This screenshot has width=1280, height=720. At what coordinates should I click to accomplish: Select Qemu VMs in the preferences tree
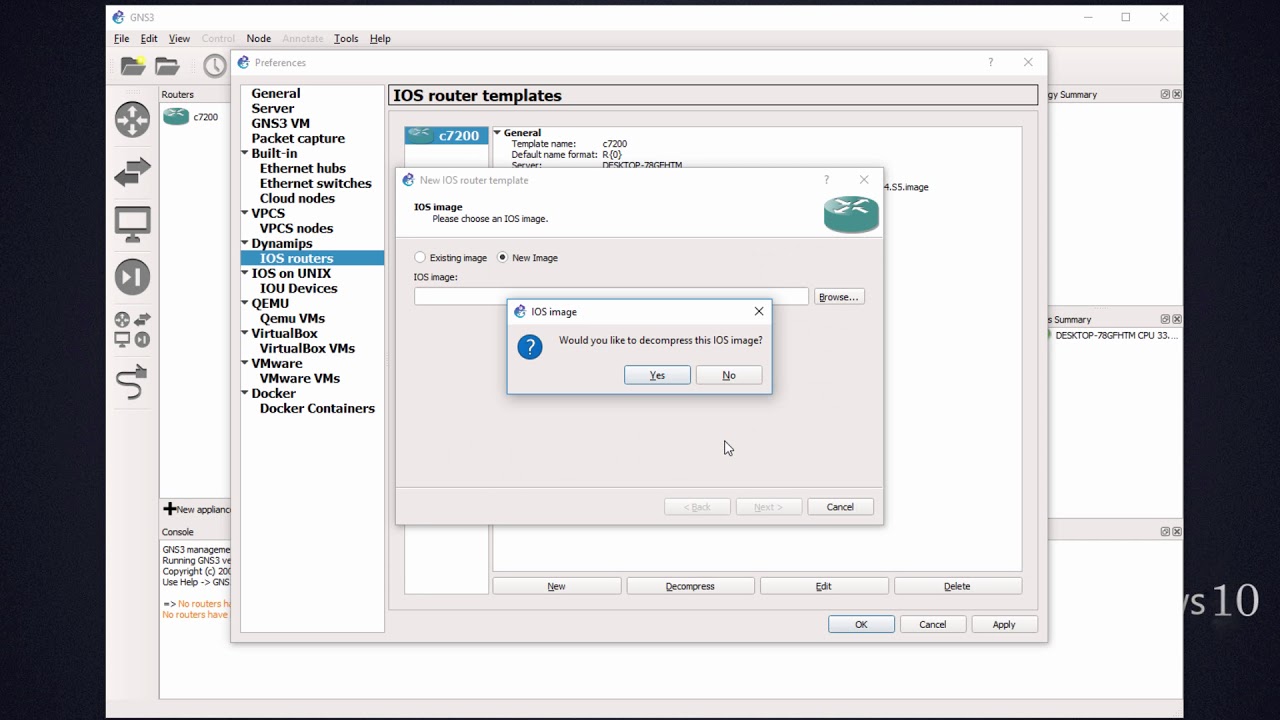click(293, 318)
